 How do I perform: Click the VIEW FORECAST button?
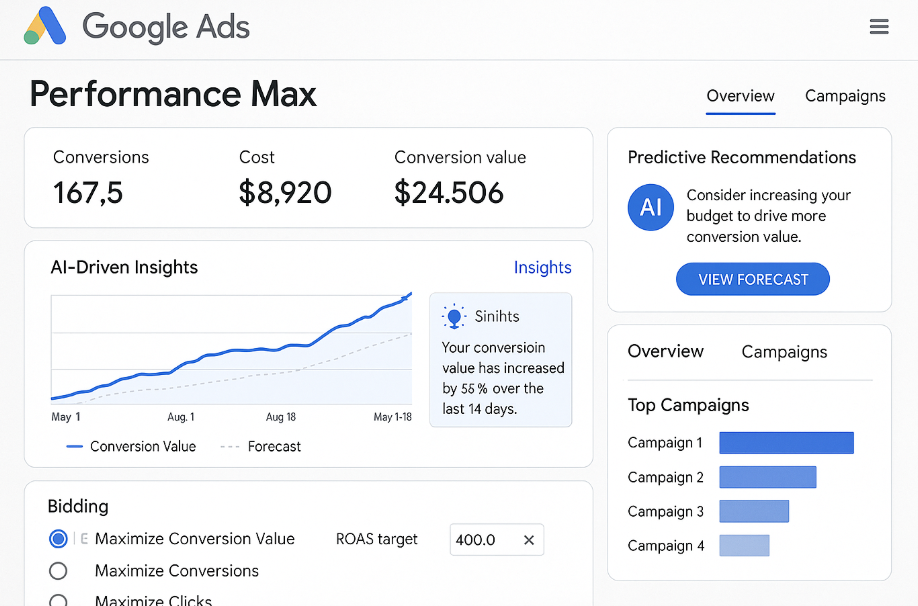[753, 279]
